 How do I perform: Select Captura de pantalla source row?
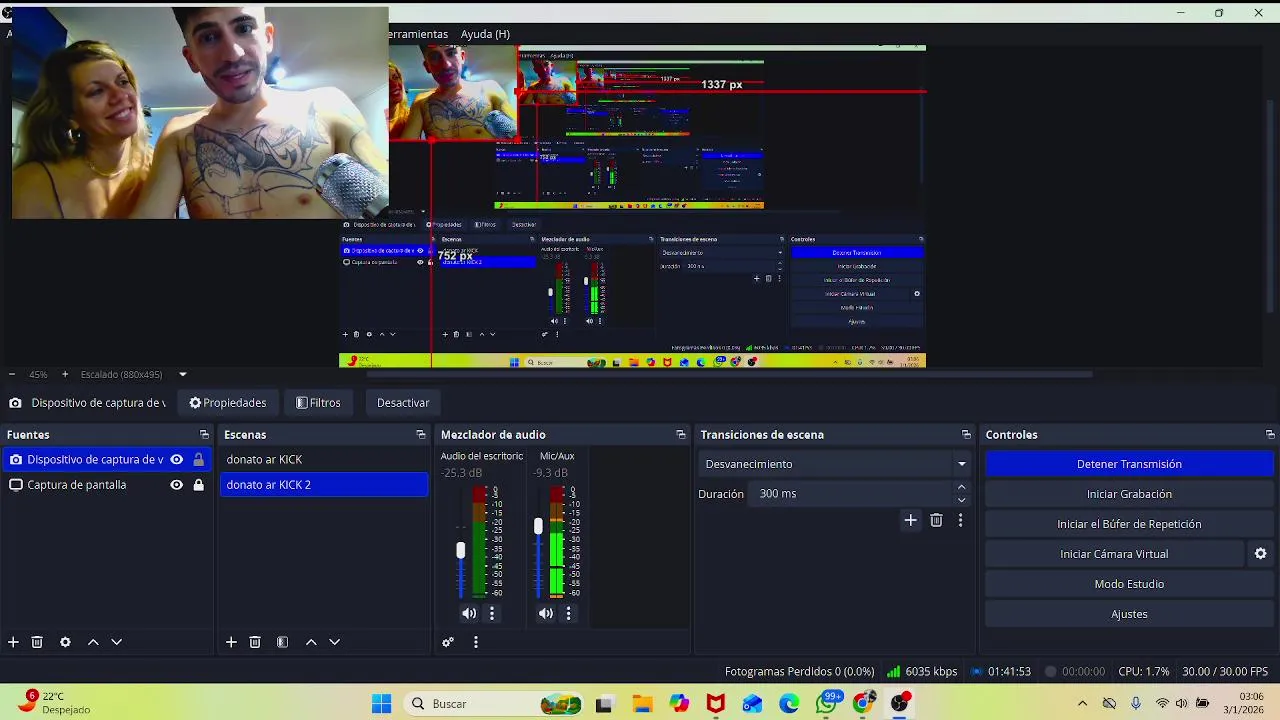point(107,485)
